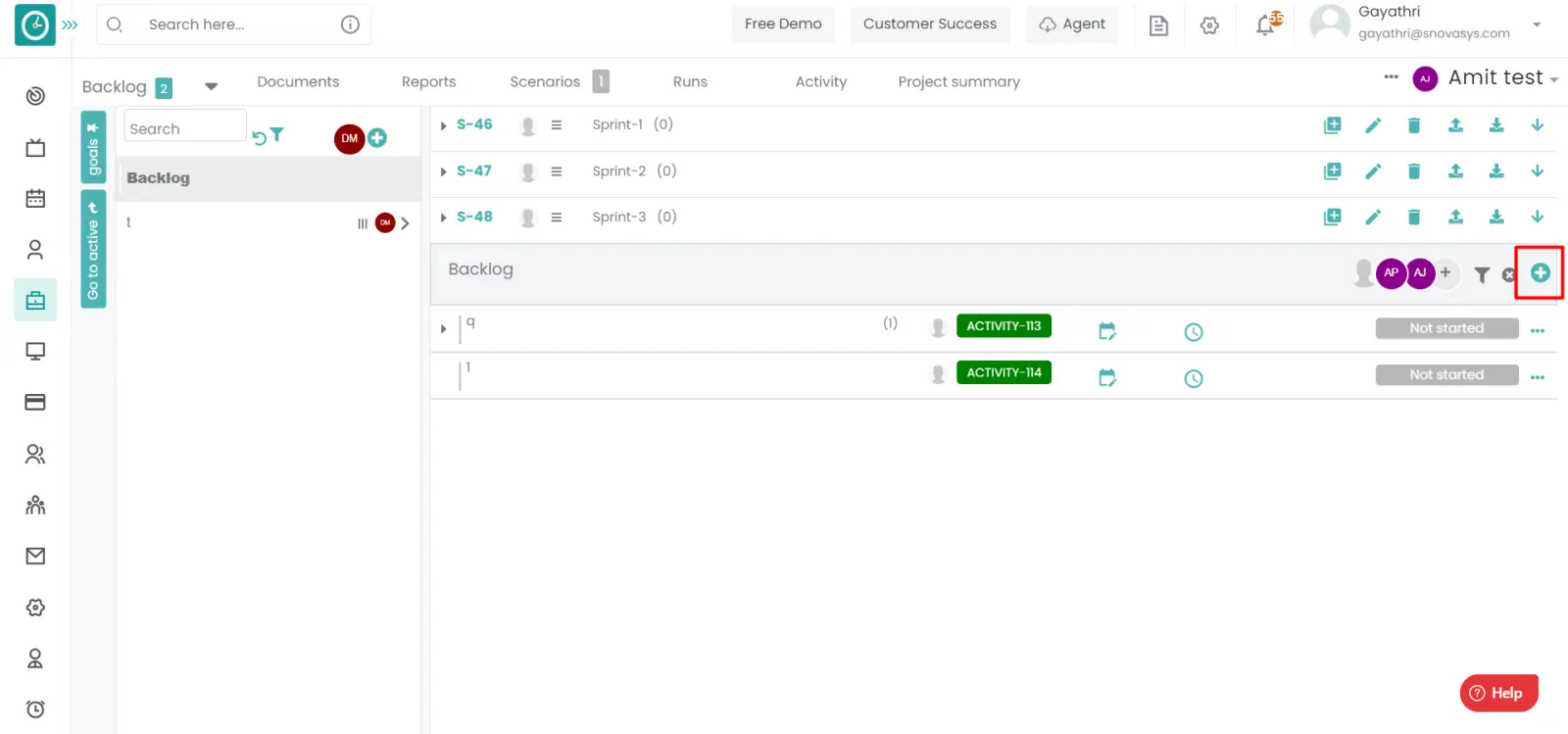
Task: Click the filter icon in Backlog header
Action: 1482,275
